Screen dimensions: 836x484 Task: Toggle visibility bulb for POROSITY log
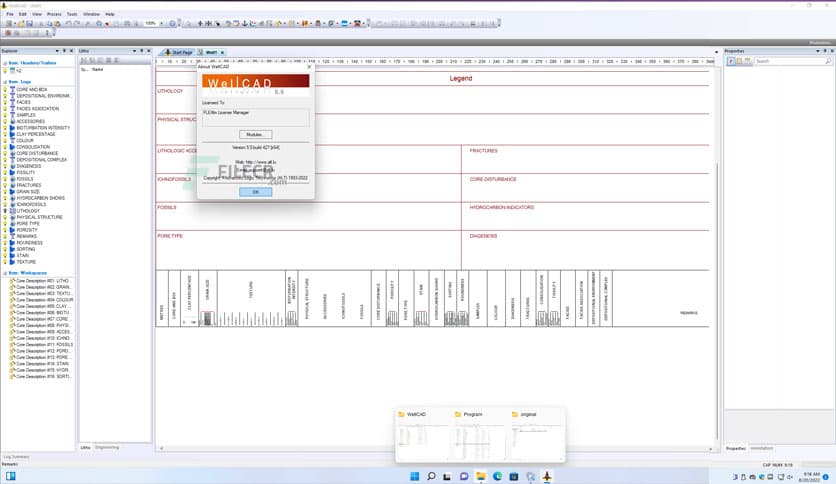pos(5,230)
